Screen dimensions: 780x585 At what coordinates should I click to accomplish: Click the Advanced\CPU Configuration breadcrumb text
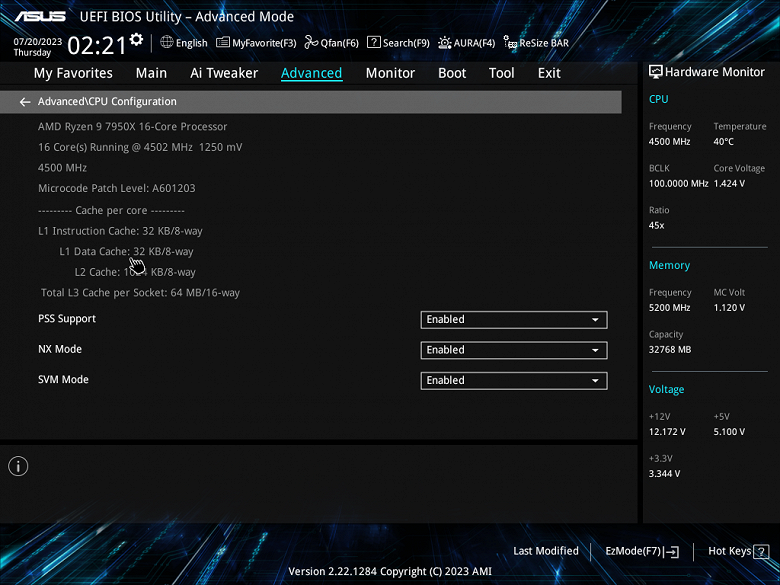pyautogui.click(x=107, y=101)
